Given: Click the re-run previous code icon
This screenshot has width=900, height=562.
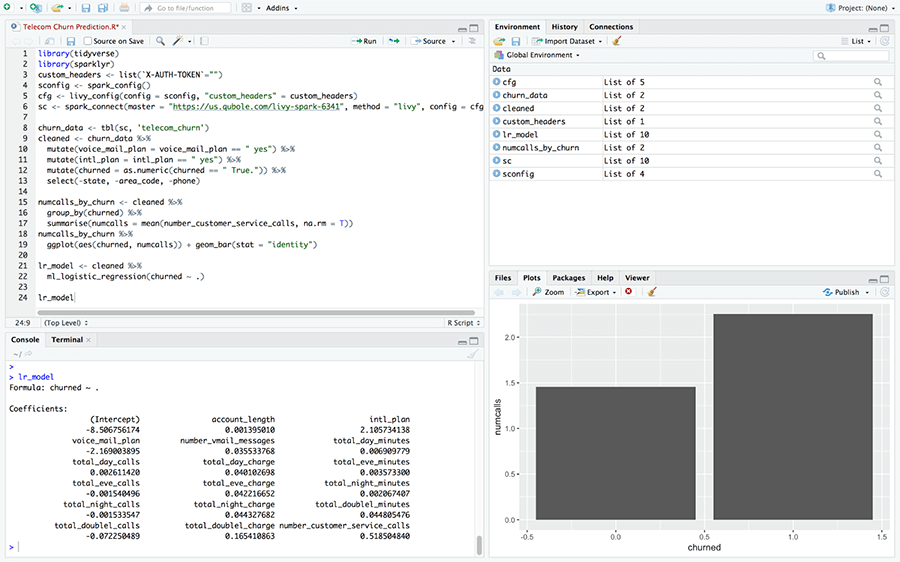Looking at the screenshot, I should [x=394, y=41].
